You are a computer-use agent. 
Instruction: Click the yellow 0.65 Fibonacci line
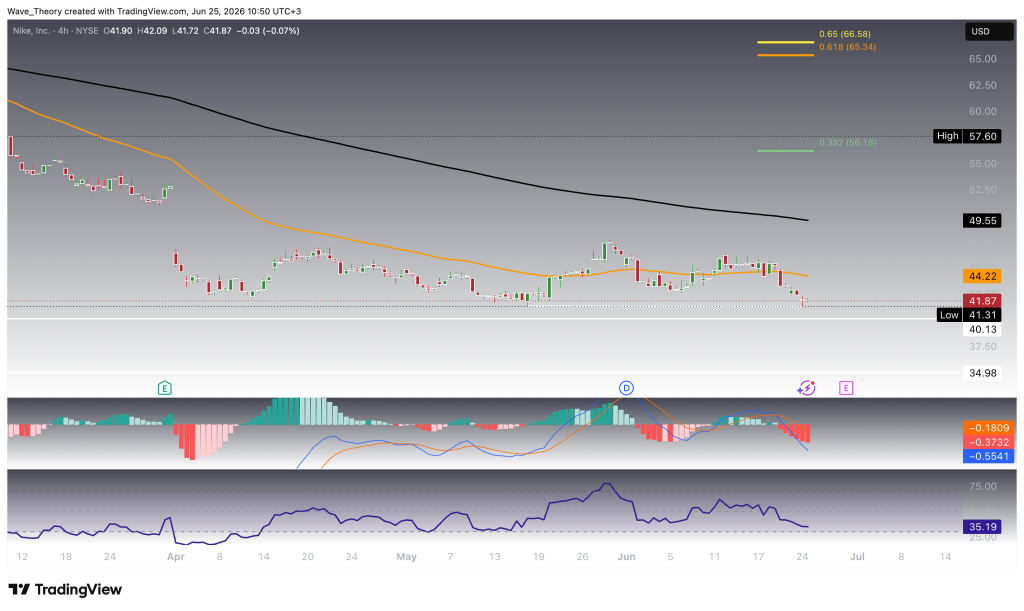coord(786,42)
